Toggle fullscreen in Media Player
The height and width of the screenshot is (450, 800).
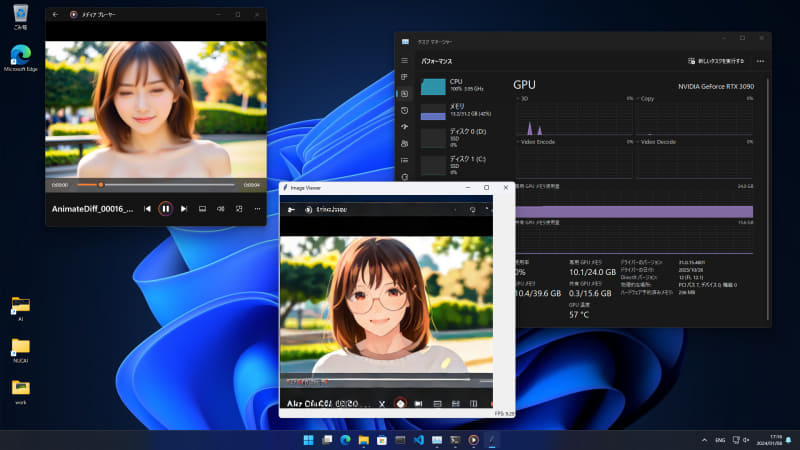(239, 209)
